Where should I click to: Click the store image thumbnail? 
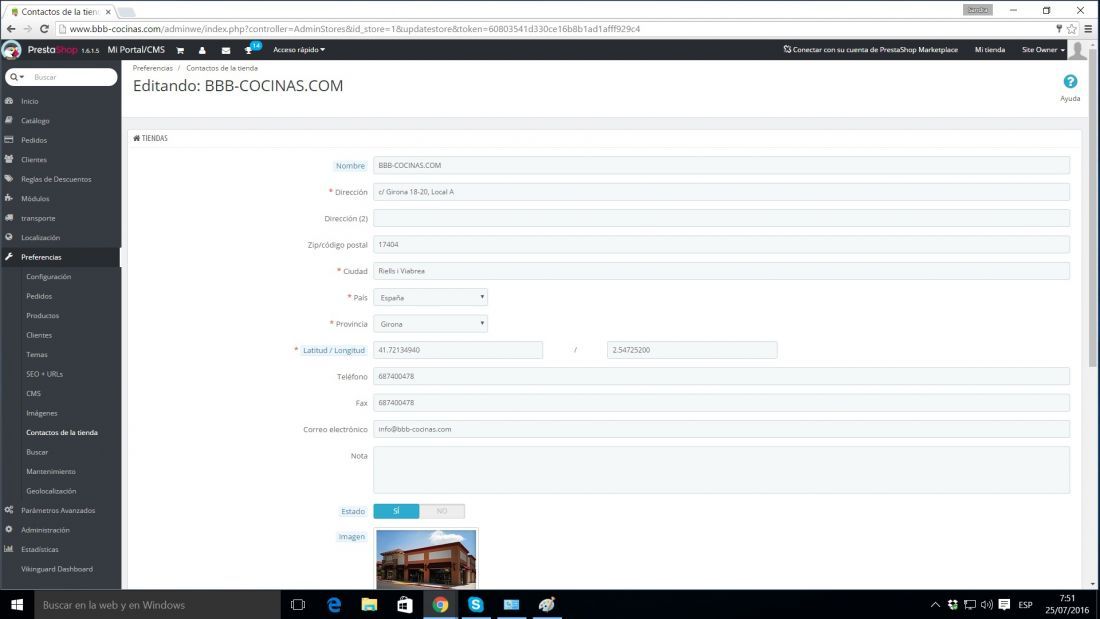tap(426, 559)
